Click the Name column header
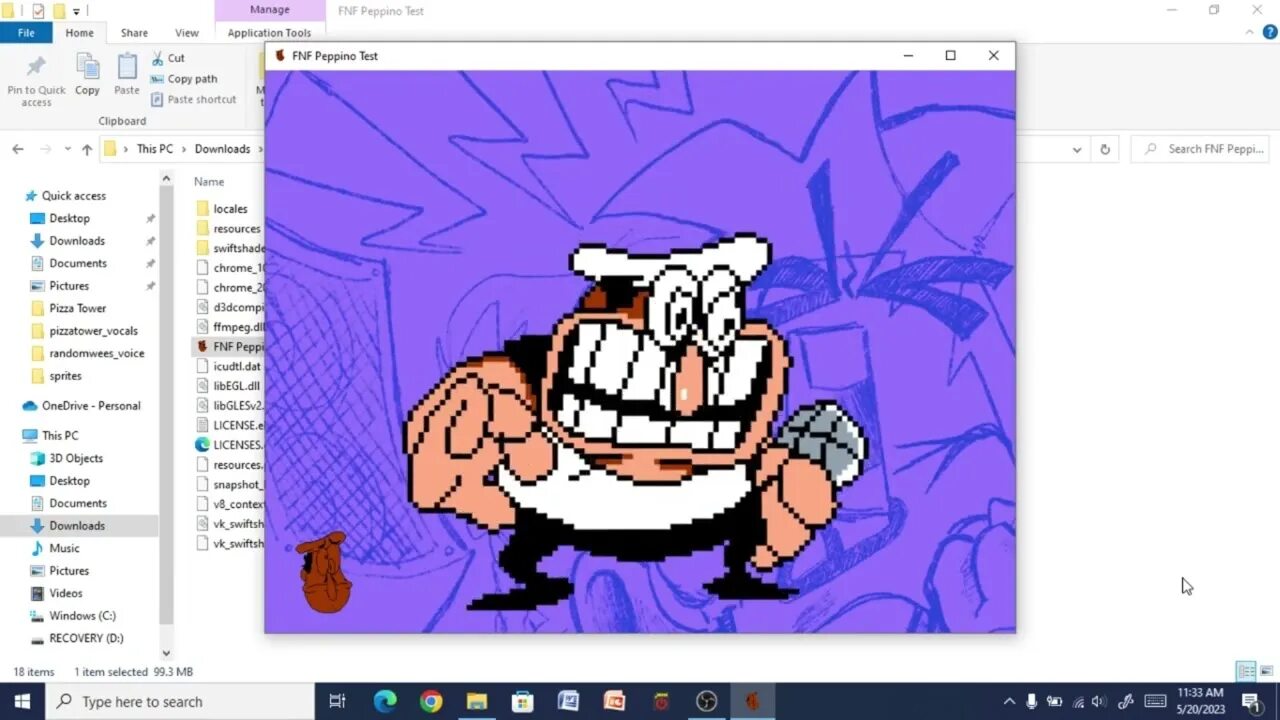Image resolution: width=1280 pixels, height=720 pixels. (x=209, y=182)
